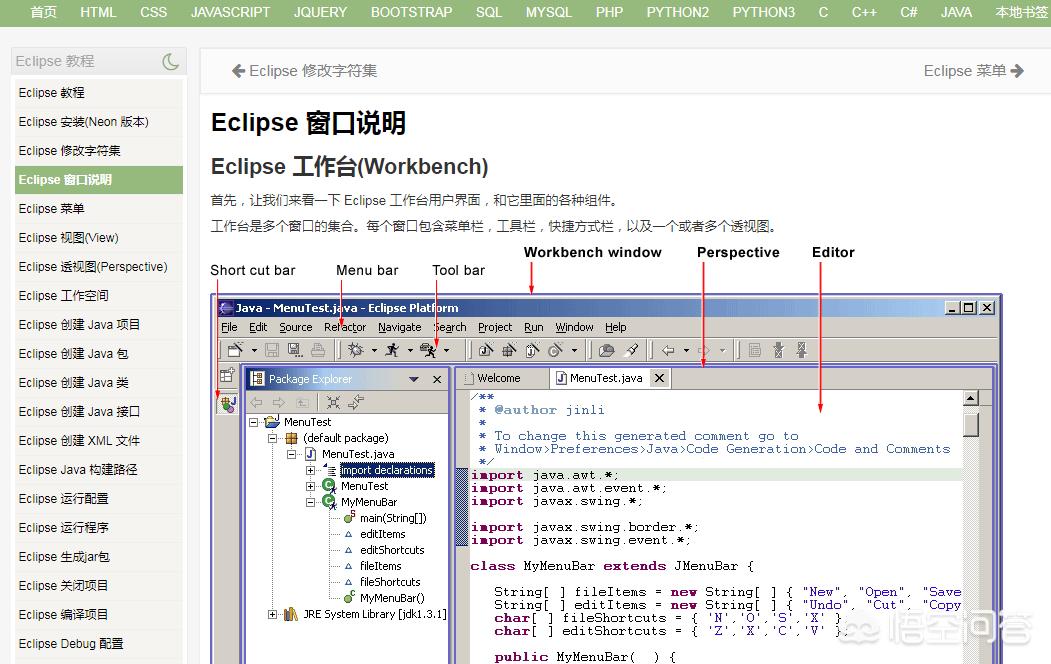The image size is (1051, 664).
Task: Click the External Tools run icon
Action: (x=428, y=350)
